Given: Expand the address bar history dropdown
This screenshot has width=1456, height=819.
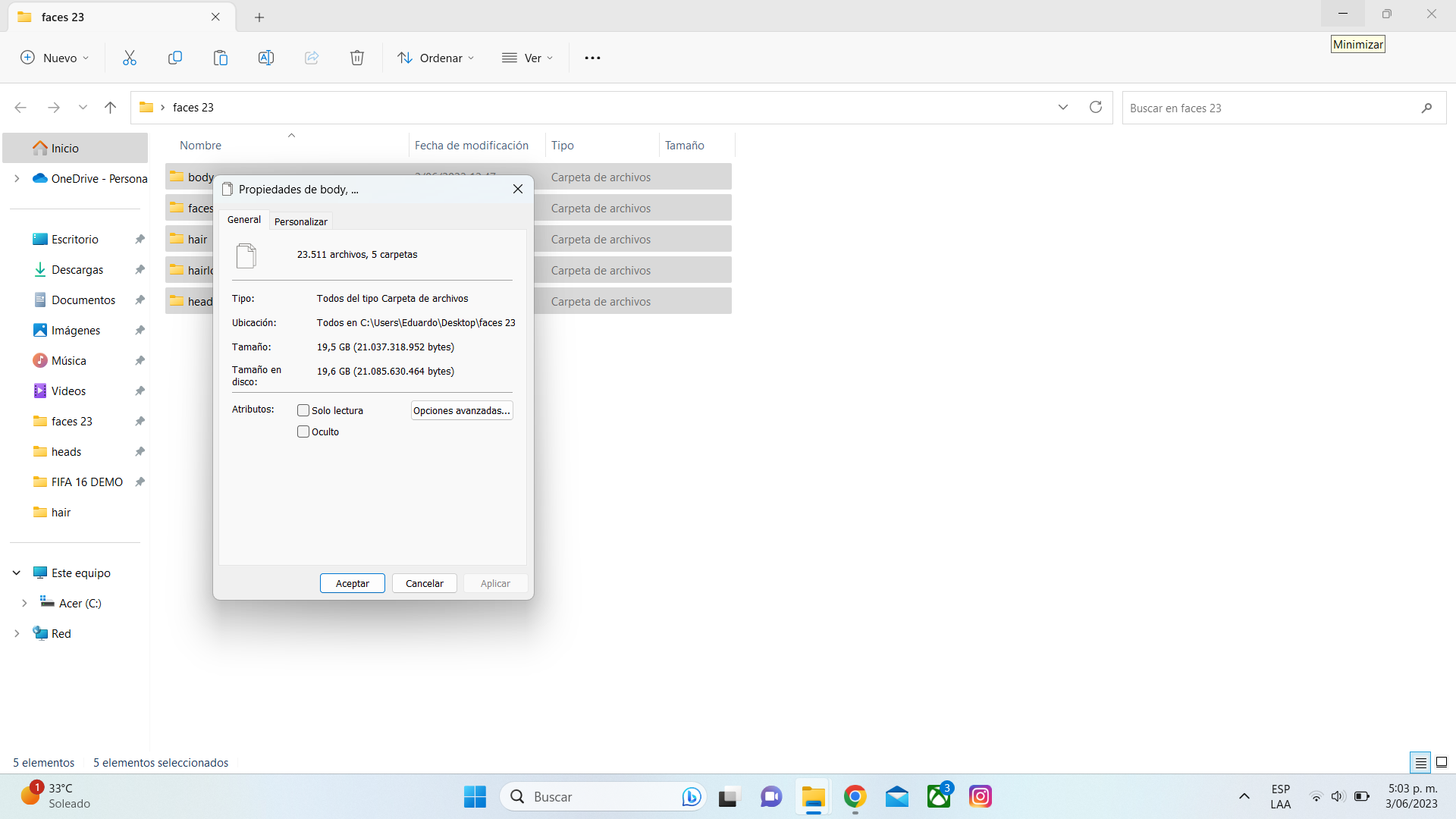Looking at the screenshot, I should coord(1063,107).
